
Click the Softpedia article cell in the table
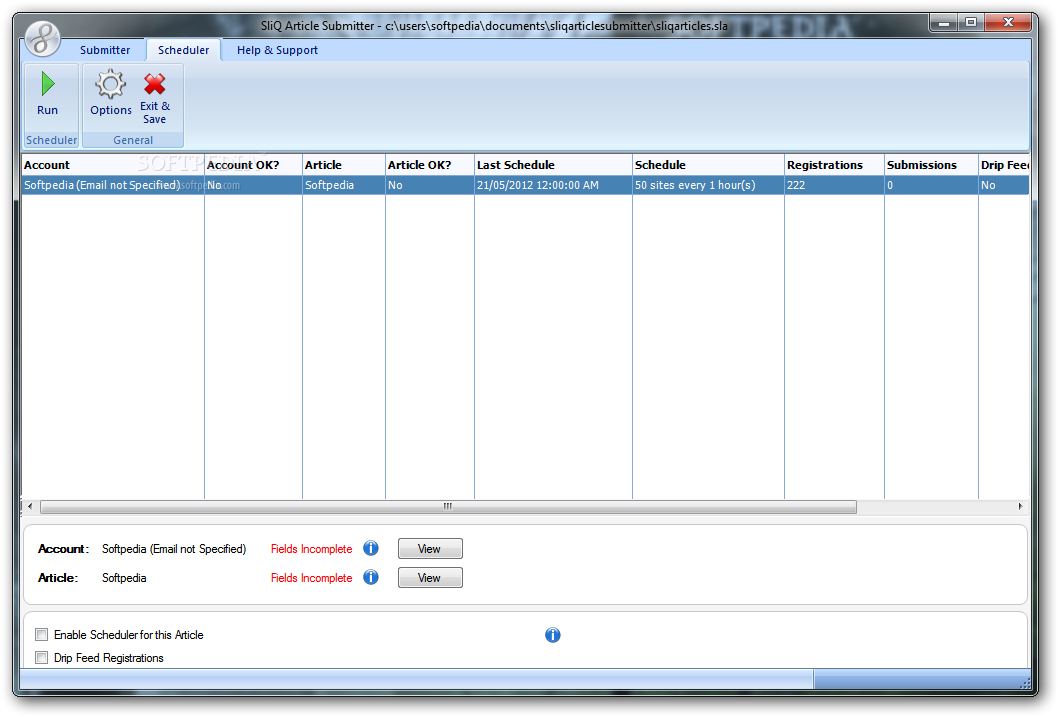(344, 185)
